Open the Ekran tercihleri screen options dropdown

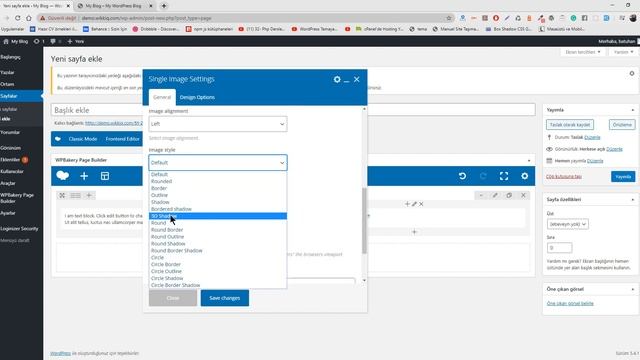[x=582, y=52]
